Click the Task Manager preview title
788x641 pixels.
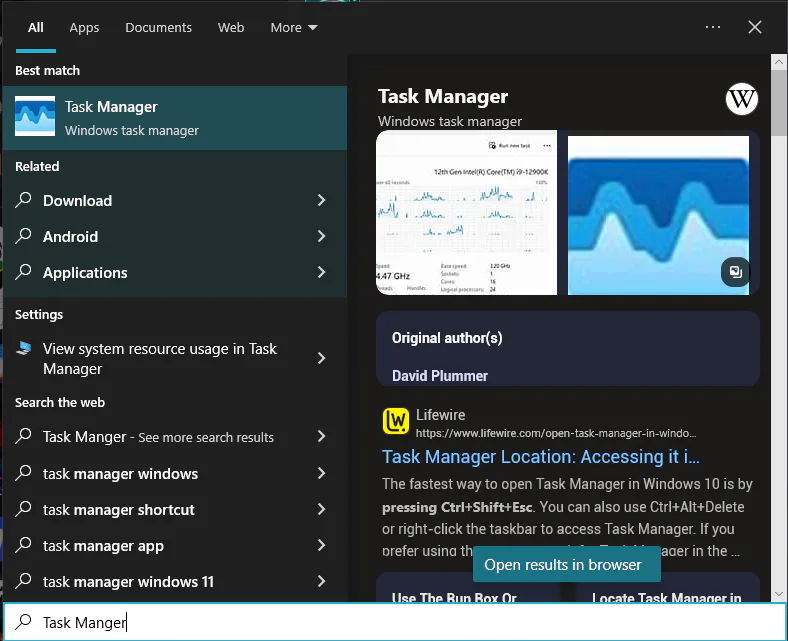[443, 96]
